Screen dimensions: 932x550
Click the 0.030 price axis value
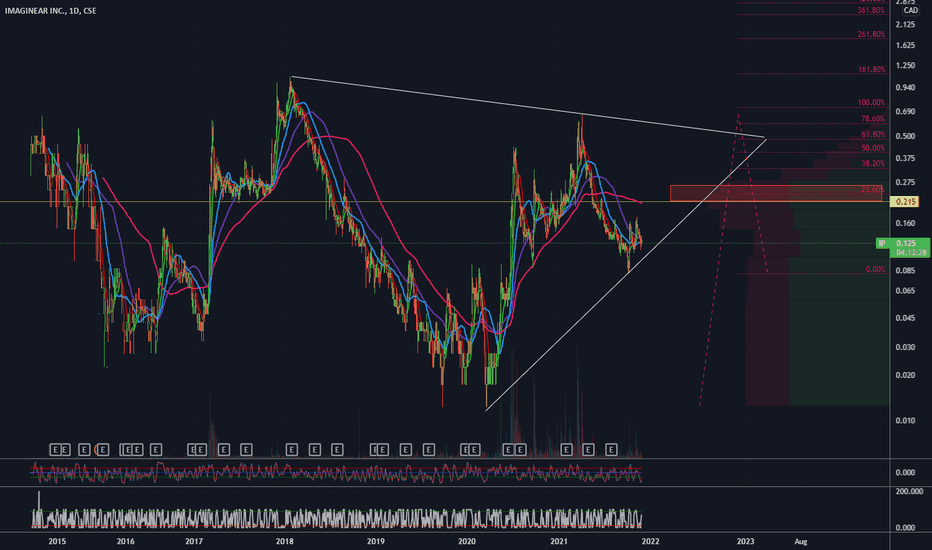(905, 347)
